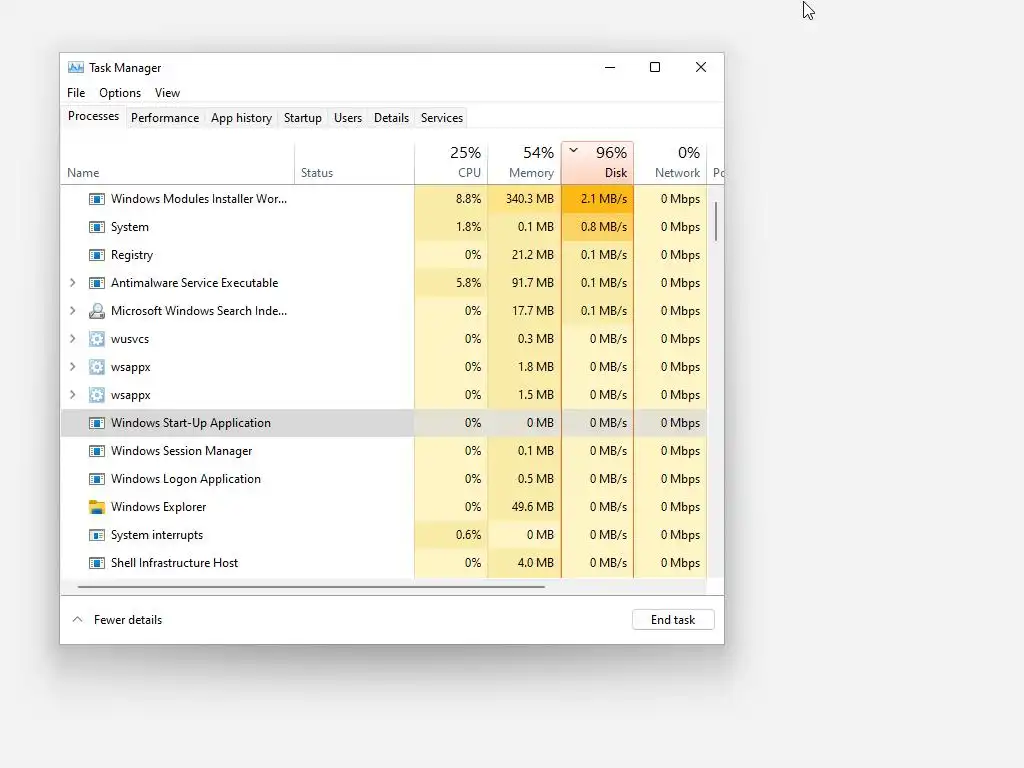
Task: Click the Windows Explorer folder icon
Action: tap(97, 507)
